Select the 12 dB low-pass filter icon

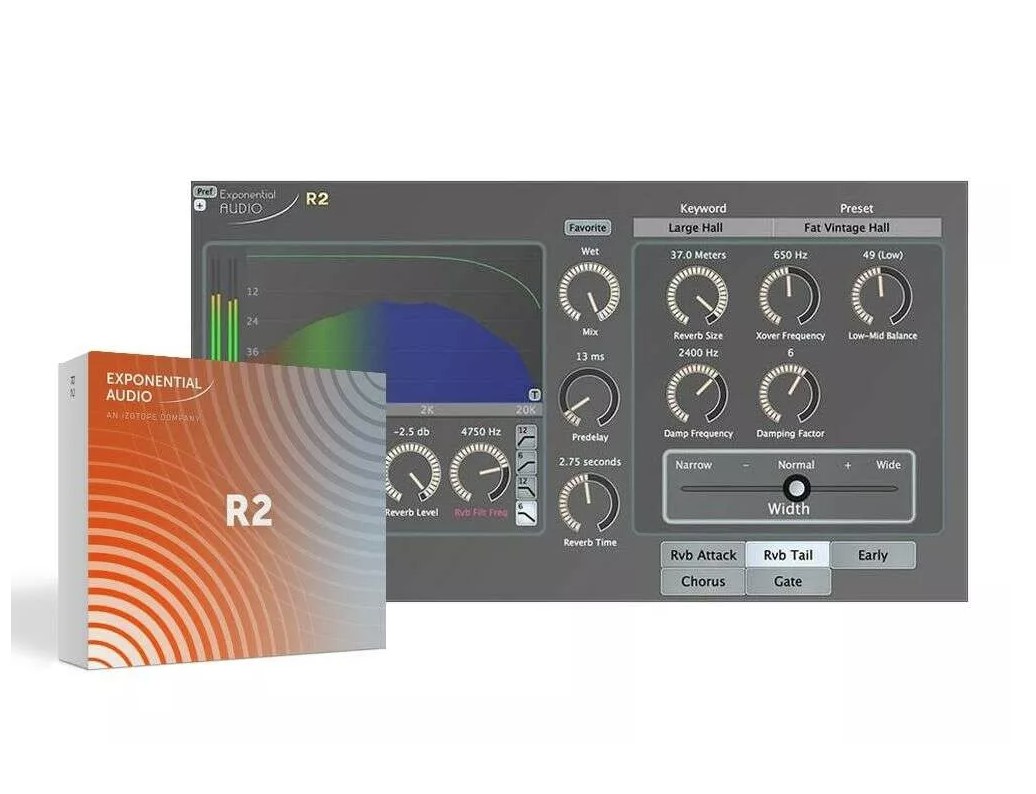[x=527, y=487]
